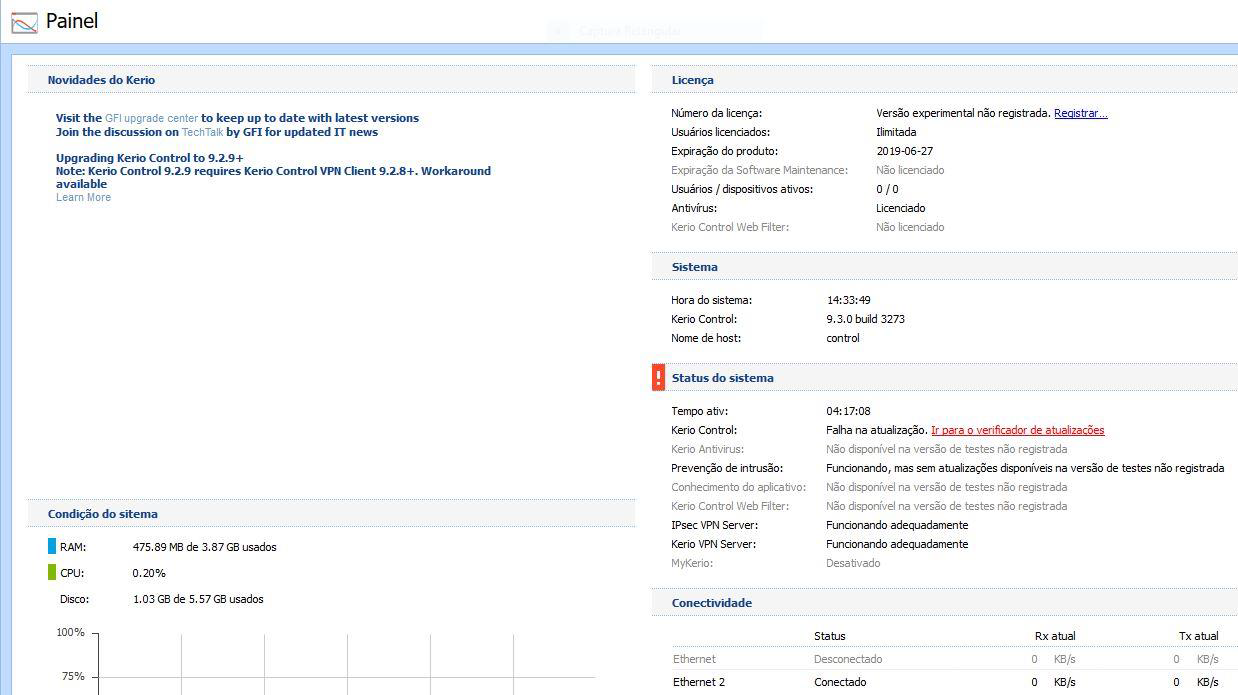Click the Conectividade panel header
The width and height of the screenshot is (1238, 695).
pos(944,603)
